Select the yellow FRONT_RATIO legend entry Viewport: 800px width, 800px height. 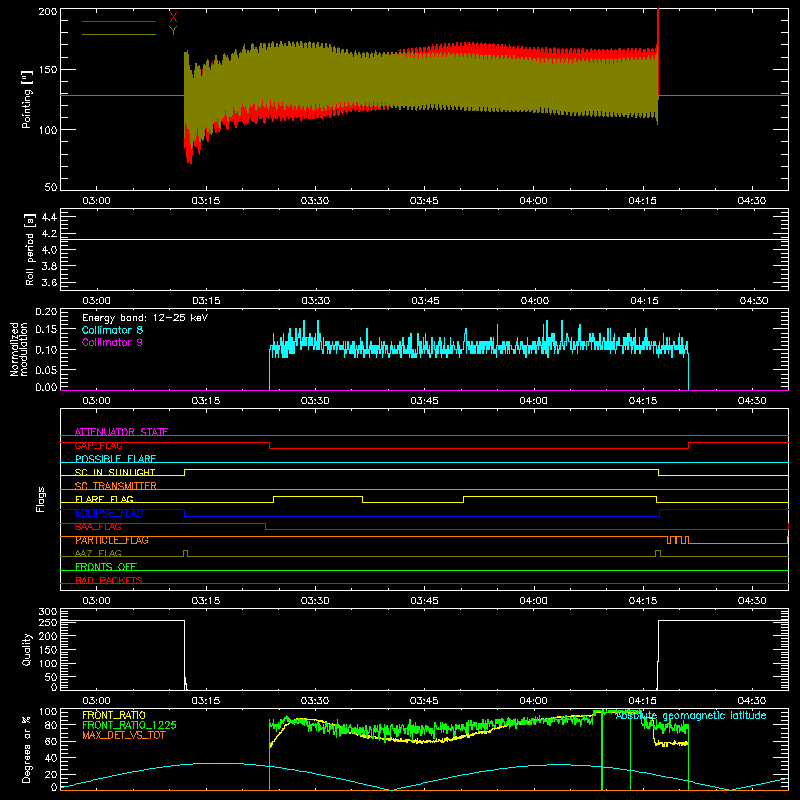(114, 715)
